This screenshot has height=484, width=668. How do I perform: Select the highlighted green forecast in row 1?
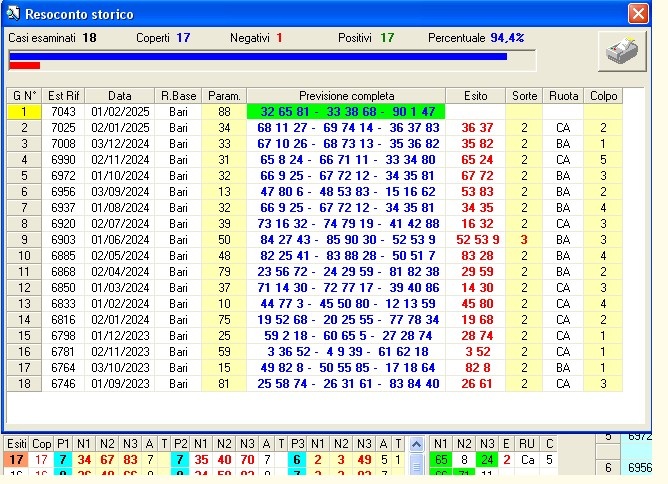[345, 112]
